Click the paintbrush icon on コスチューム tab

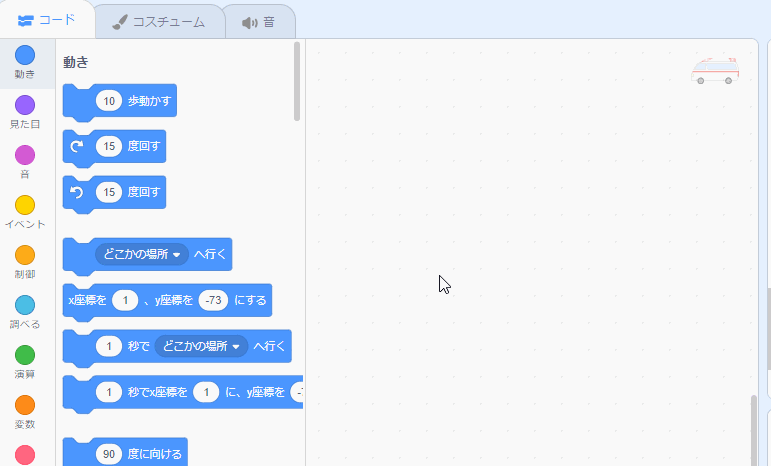[x=119, y=22]
